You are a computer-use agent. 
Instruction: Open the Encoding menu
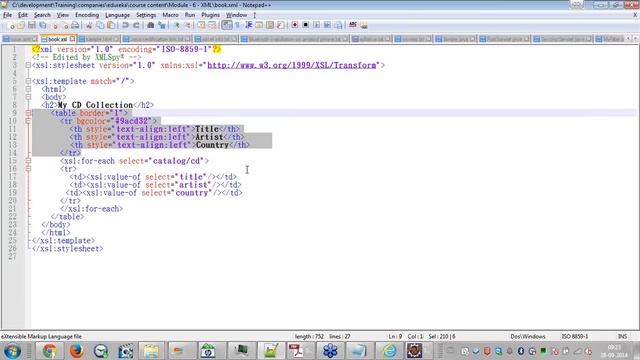(87, 15)
